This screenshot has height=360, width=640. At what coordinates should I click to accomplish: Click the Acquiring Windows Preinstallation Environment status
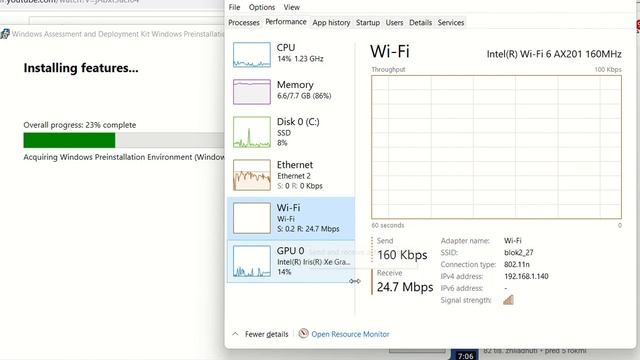click(x=124, y=157)
